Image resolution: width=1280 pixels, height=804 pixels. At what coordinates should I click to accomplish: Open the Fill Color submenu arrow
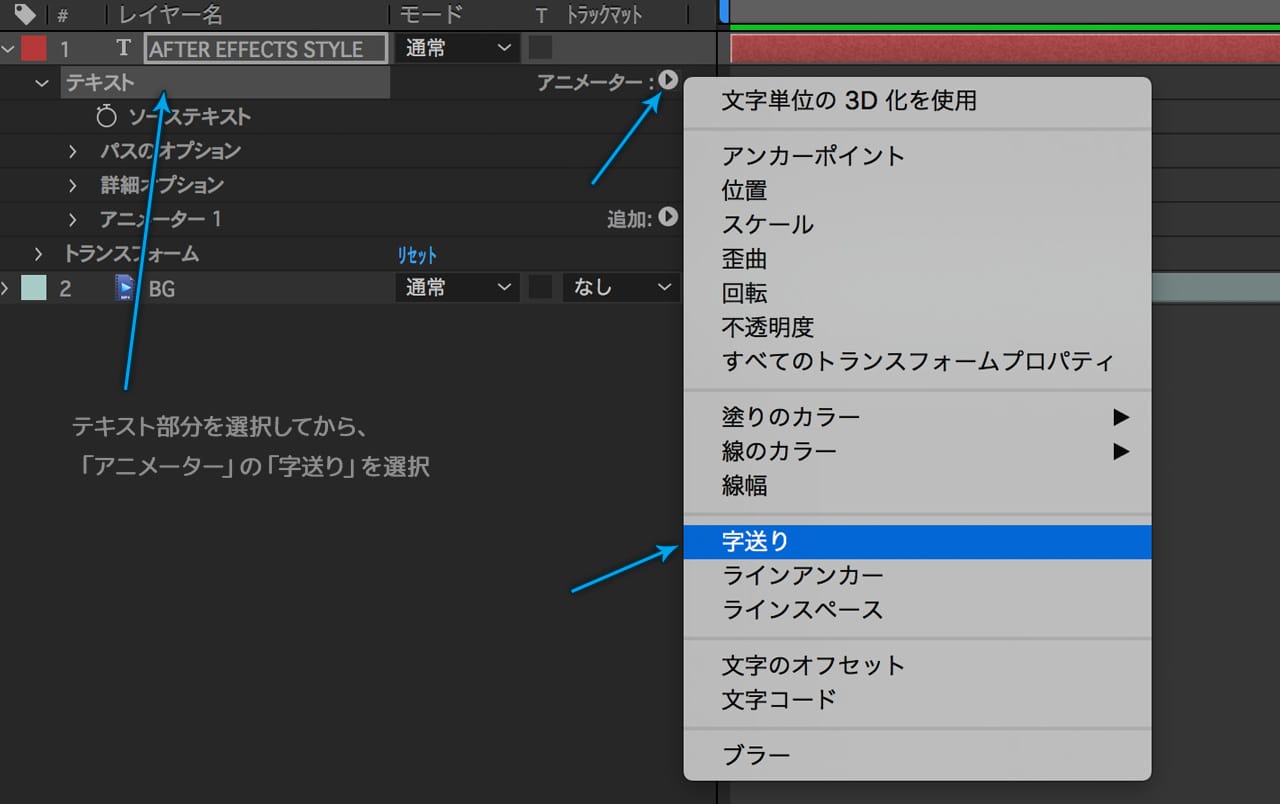1121,417
